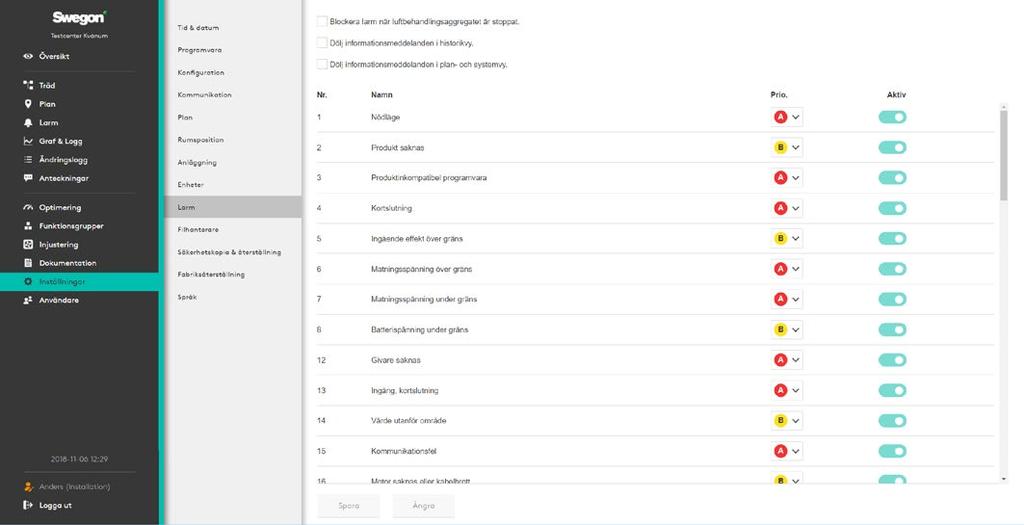Open priority dropdown arrow for Givare saknas

pos(795,360)
